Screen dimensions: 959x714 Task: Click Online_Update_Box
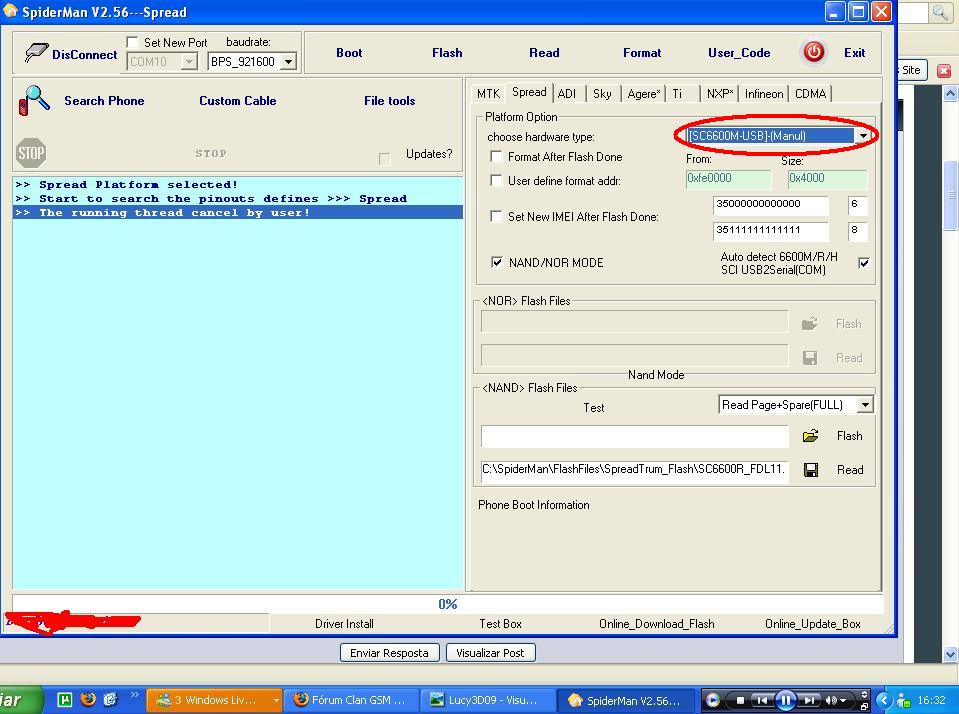pos(813,623)
